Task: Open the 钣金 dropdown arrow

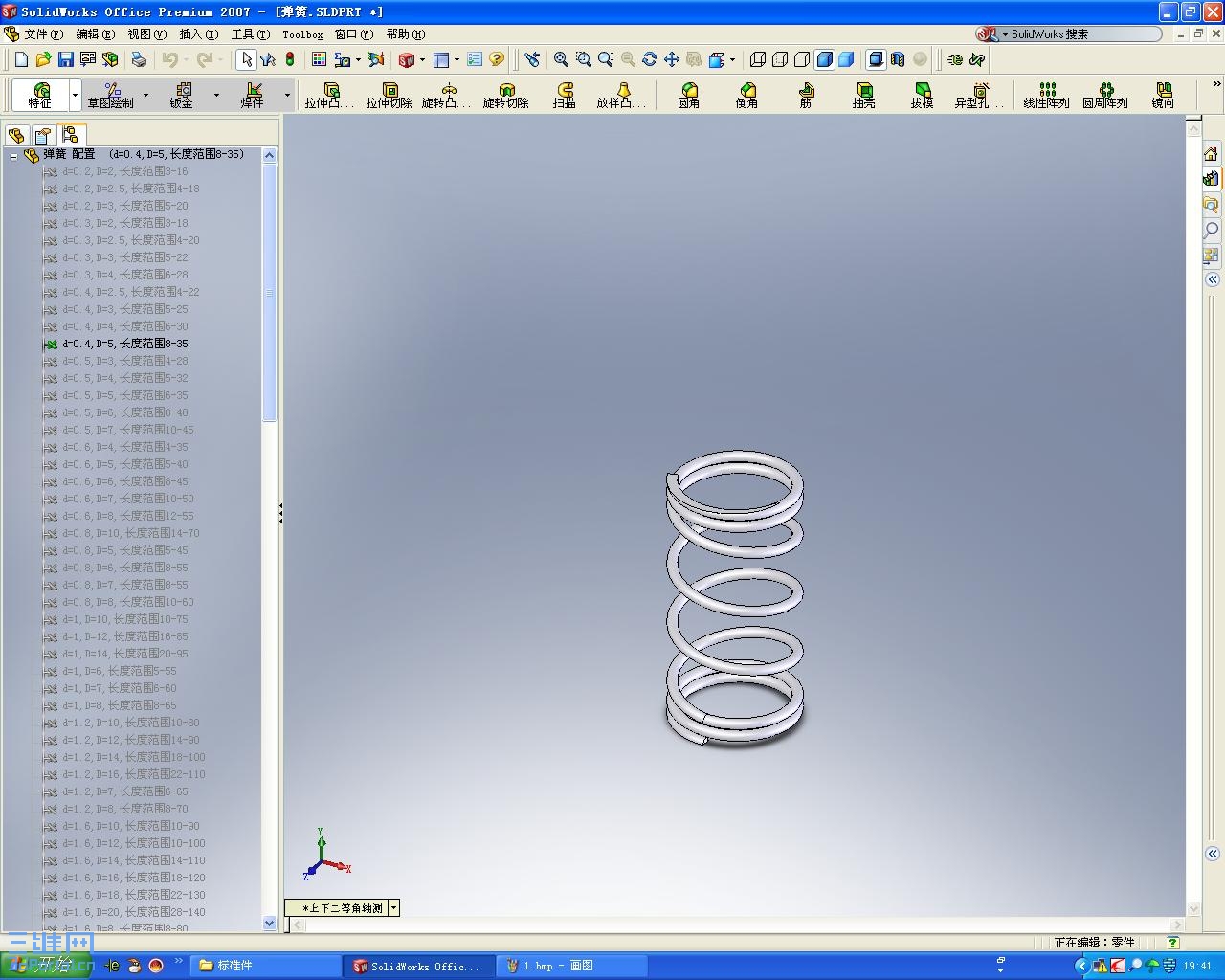Action: click(216, 95)
